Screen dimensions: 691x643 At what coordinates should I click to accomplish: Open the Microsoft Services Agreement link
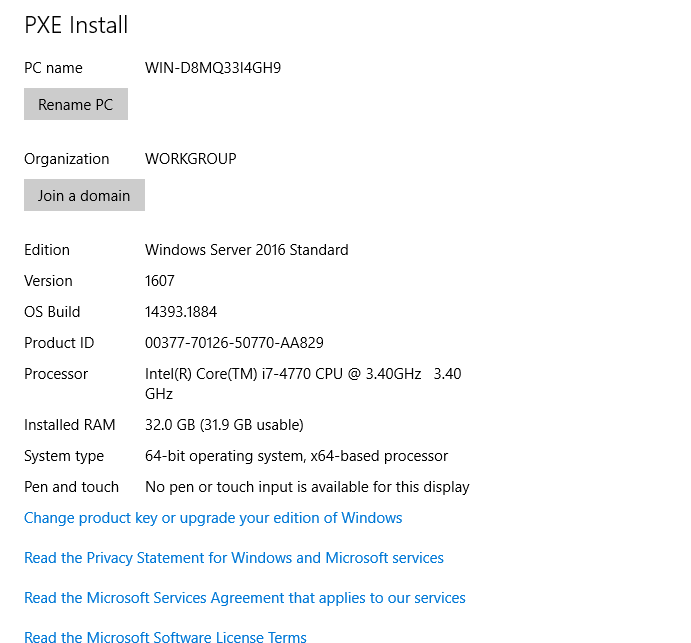245,598
